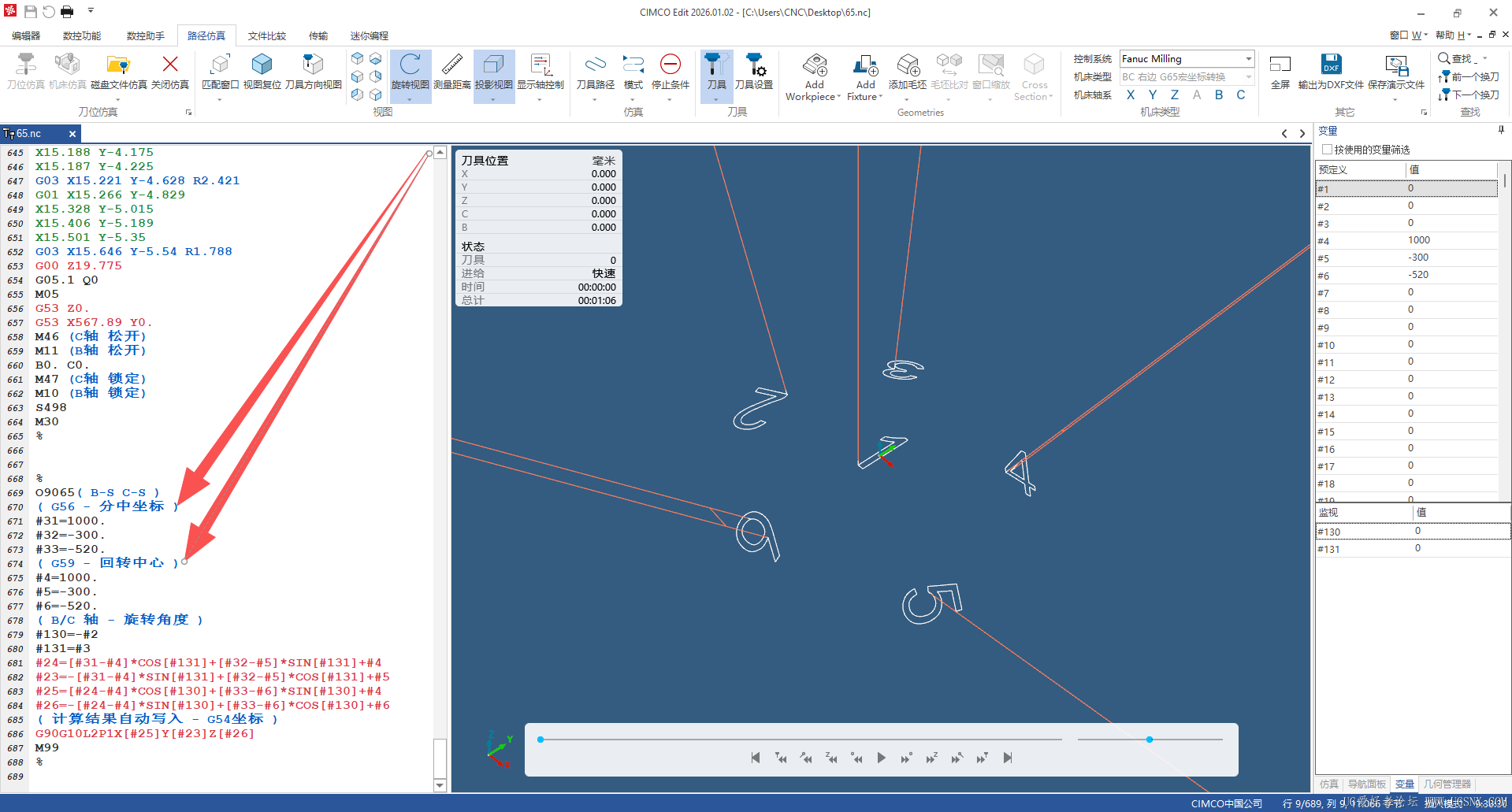Open the 文件比较 ribbon tab
Image resolution: width=1512 pixels, height=812 pixels.
pyautogui.click(x=267, y=36)
